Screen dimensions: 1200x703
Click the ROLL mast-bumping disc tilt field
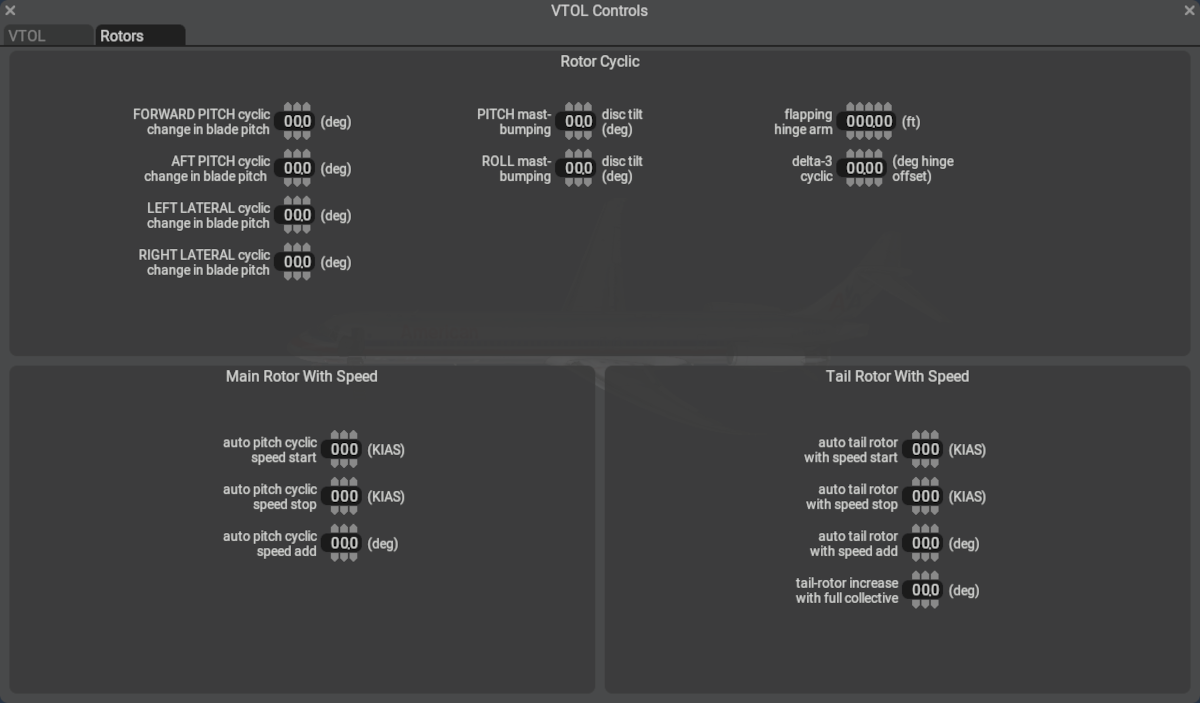(578, 168)
